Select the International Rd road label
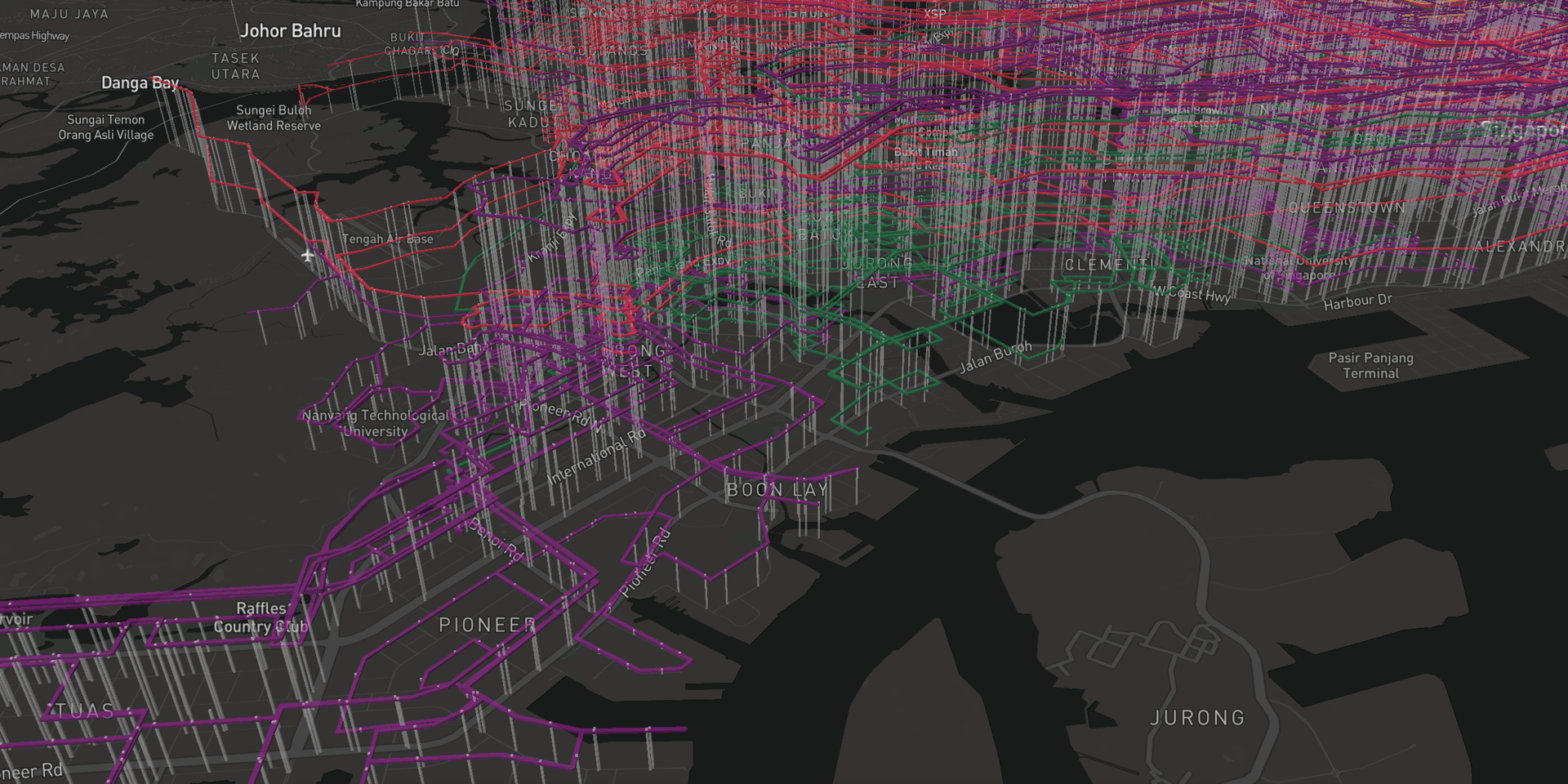 click(595, 457)
